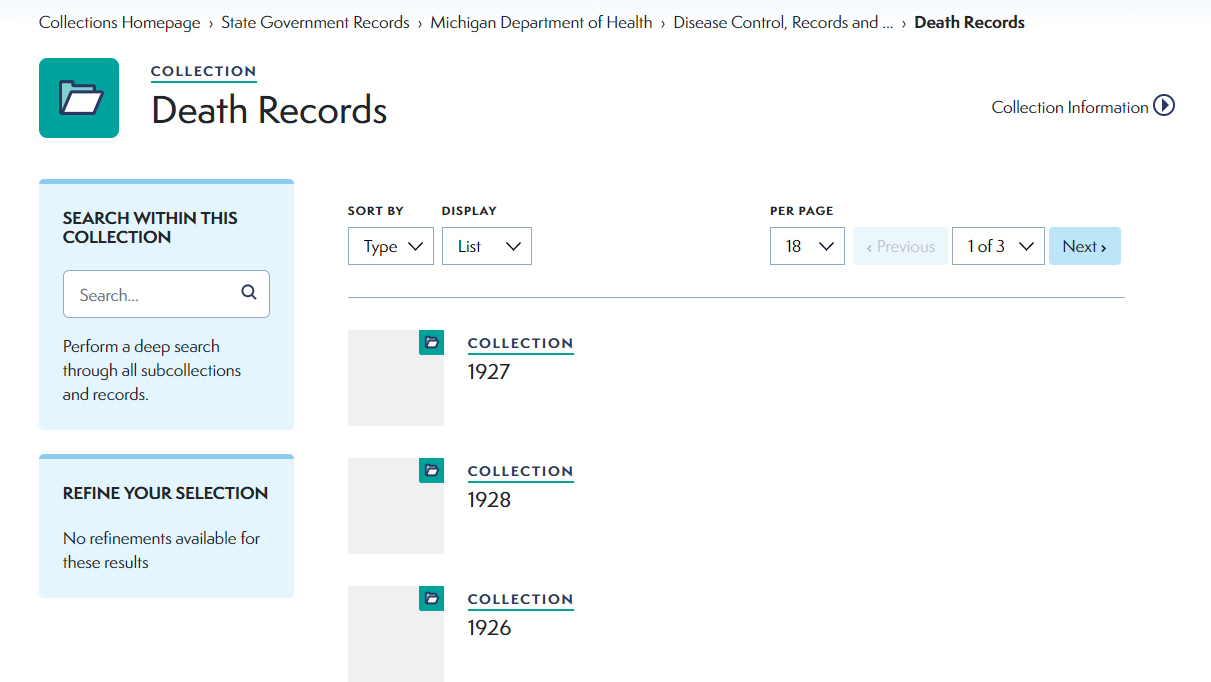Click the folder icon on the 1926 thumbnail
The width and height of the screenshot is (1211, 682).
click(x=431, y=598)
